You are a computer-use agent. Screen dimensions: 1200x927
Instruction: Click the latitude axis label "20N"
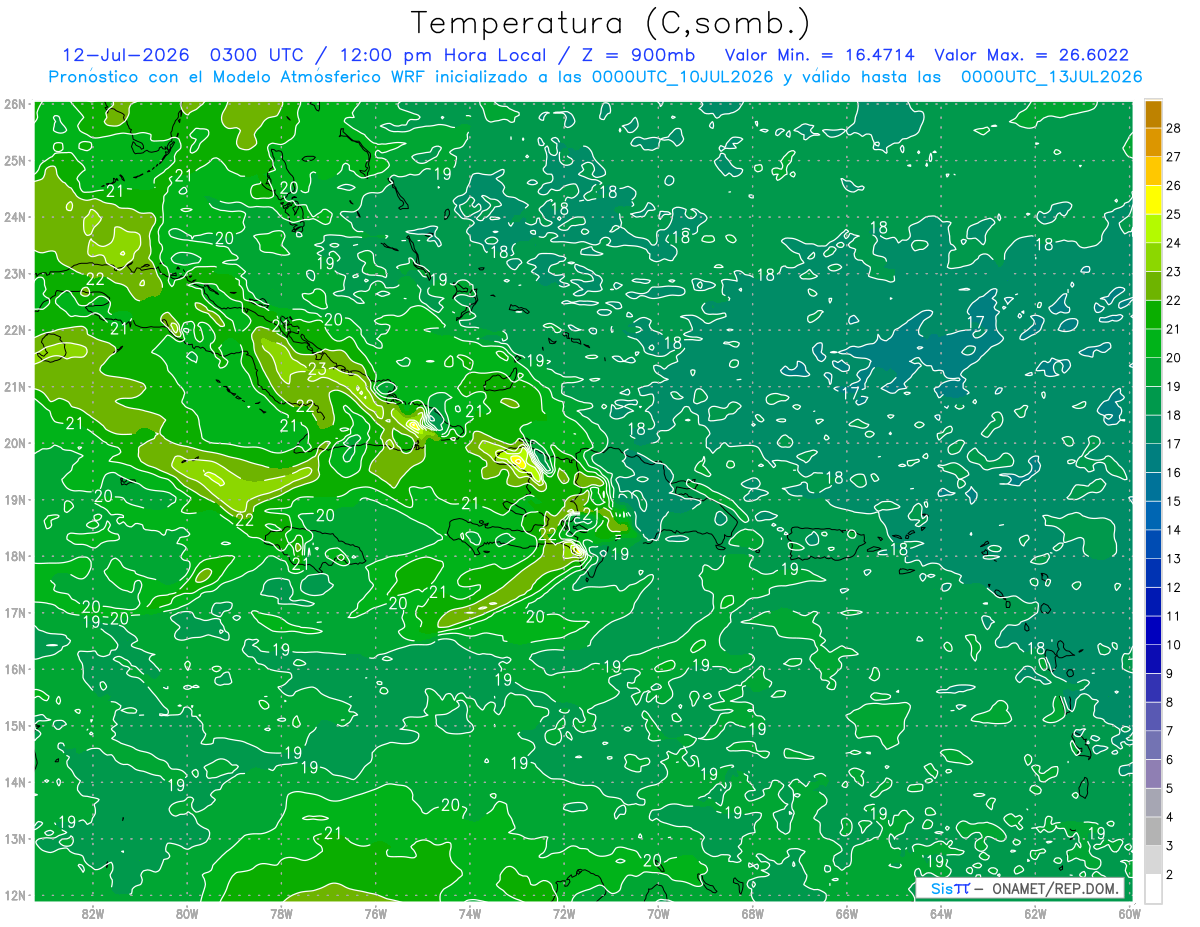point(16,443)
